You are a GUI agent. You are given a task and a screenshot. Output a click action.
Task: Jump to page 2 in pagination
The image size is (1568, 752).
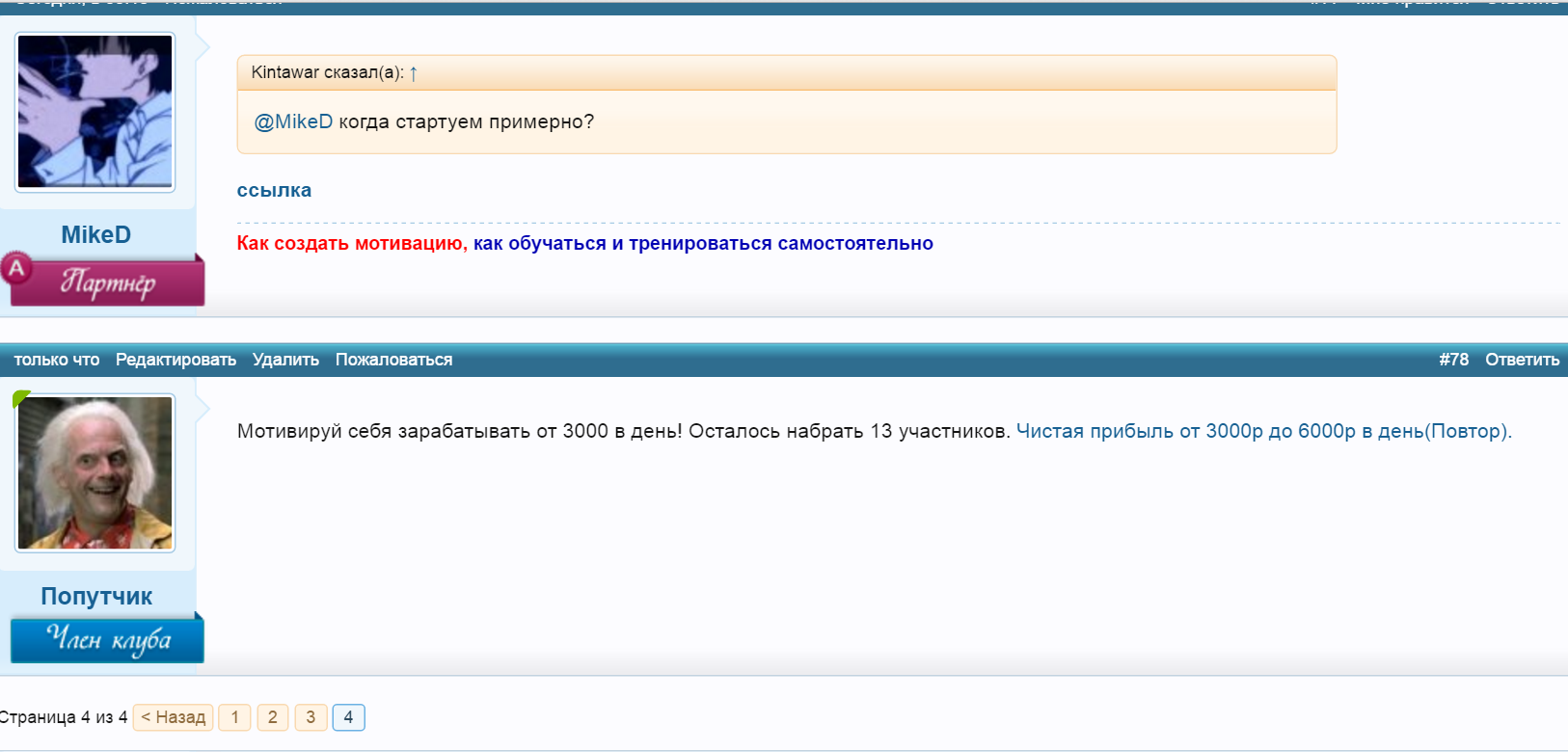273,717
